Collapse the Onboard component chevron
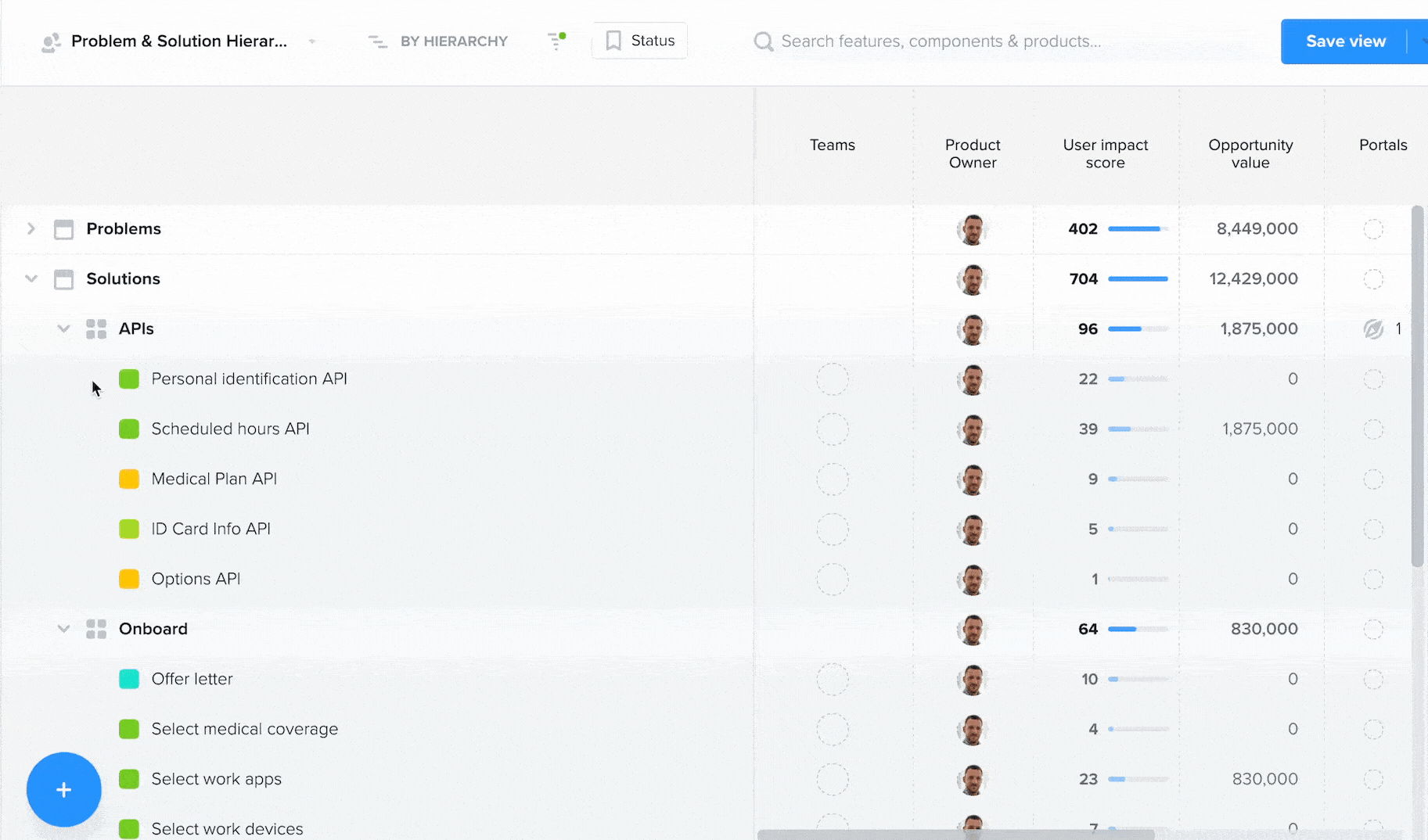The height and width of the screenshot is (840, 1428). 63,629
